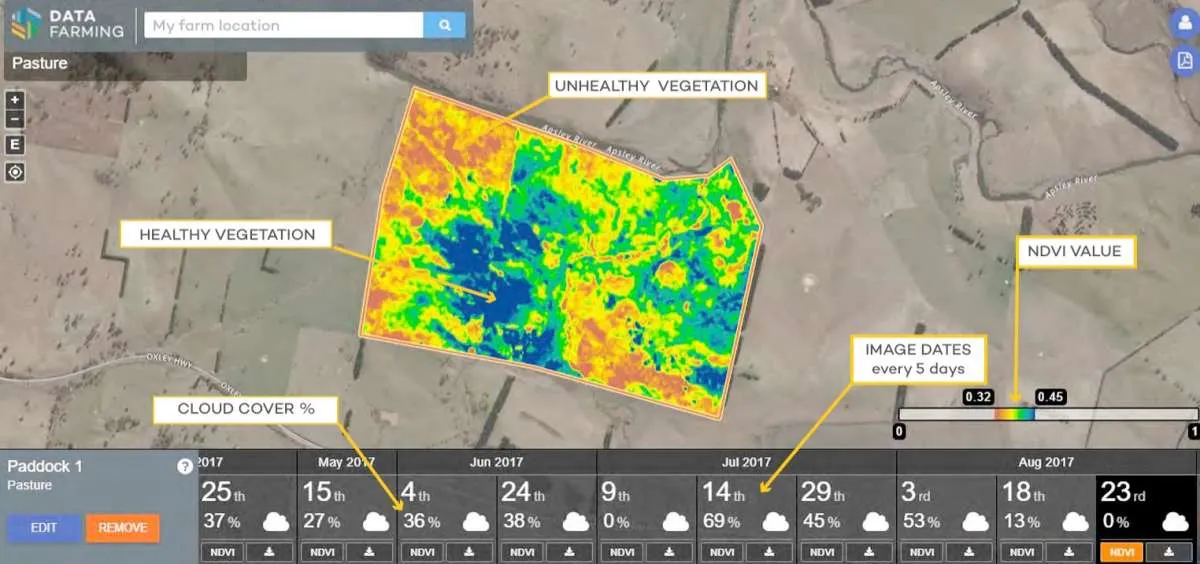Click the Data Farming logo
Viewport: 1200px width, 564px height.
coord(68,24)
